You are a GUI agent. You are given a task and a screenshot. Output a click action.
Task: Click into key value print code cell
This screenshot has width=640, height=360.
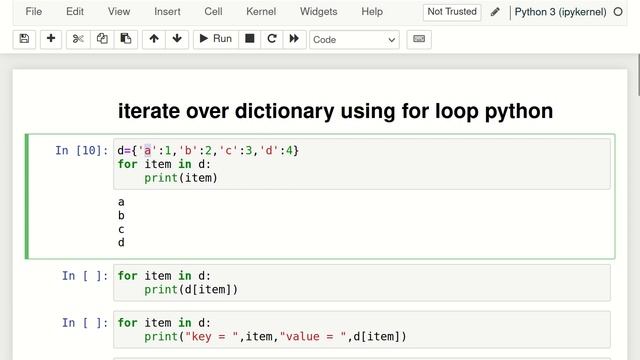click(362, 330)
